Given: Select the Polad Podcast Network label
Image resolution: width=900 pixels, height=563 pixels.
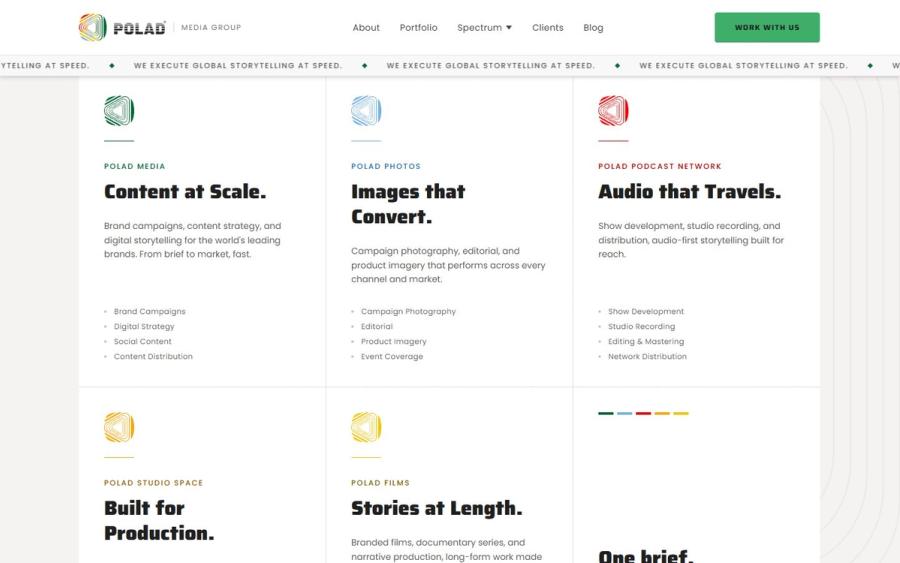Looking at the screenshot, I should click(660, 166).
